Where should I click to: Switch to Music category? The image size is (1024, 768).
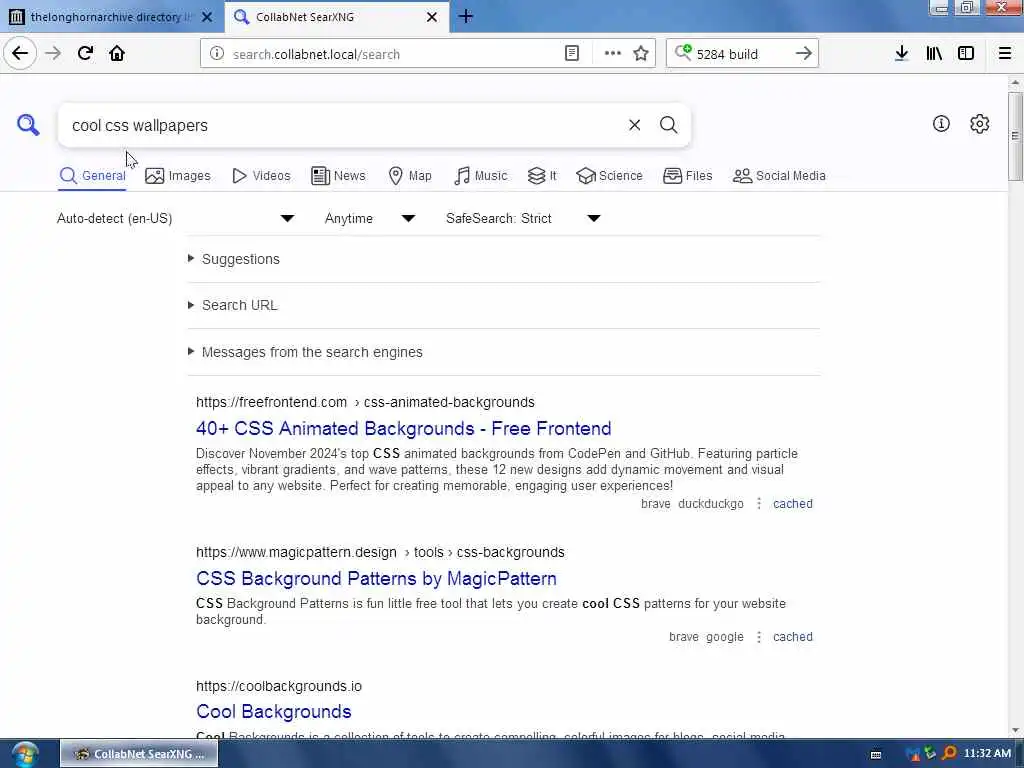pos(480,176)
